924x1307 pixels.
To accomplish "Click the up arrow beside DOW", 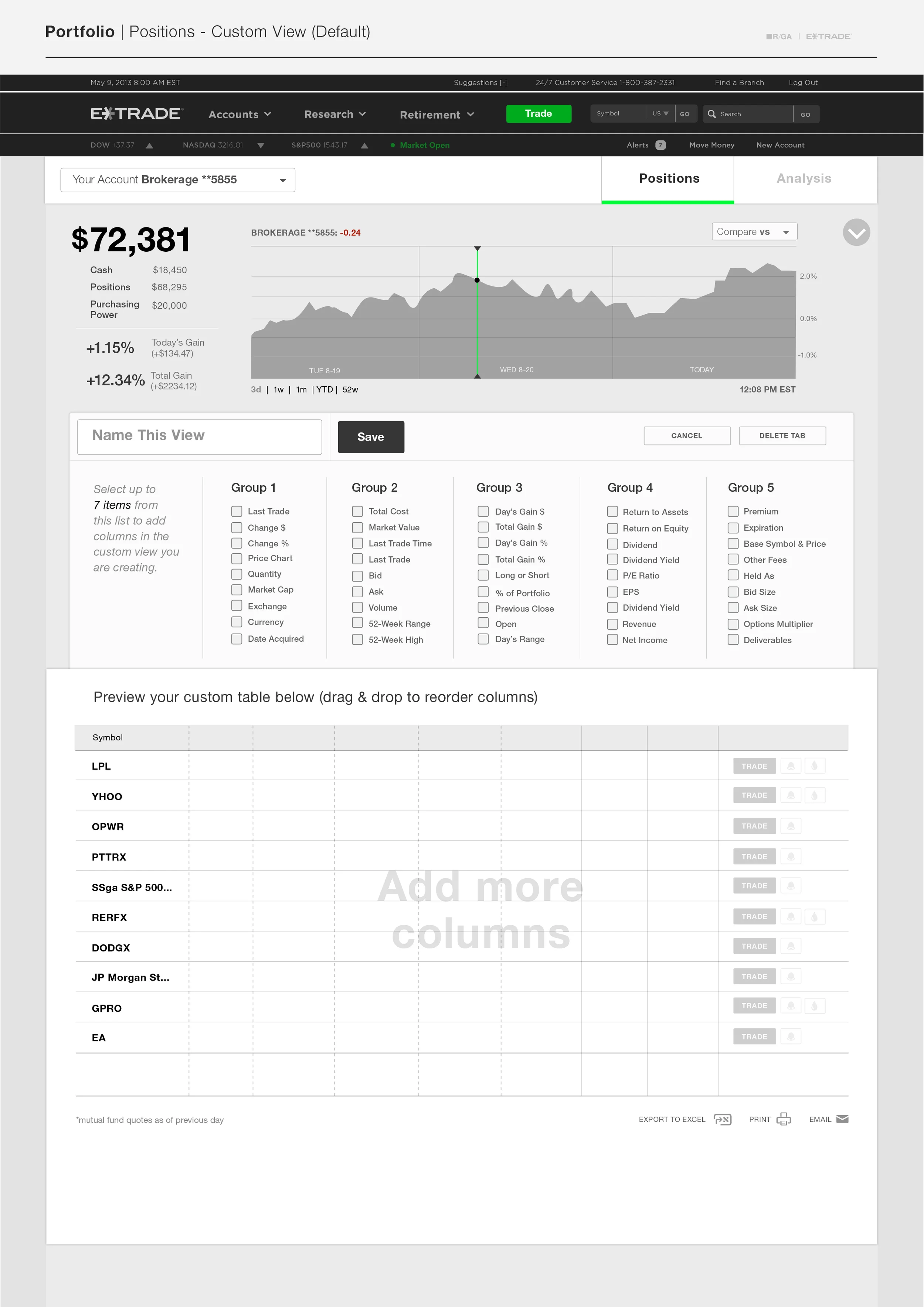I will point(149,146).
